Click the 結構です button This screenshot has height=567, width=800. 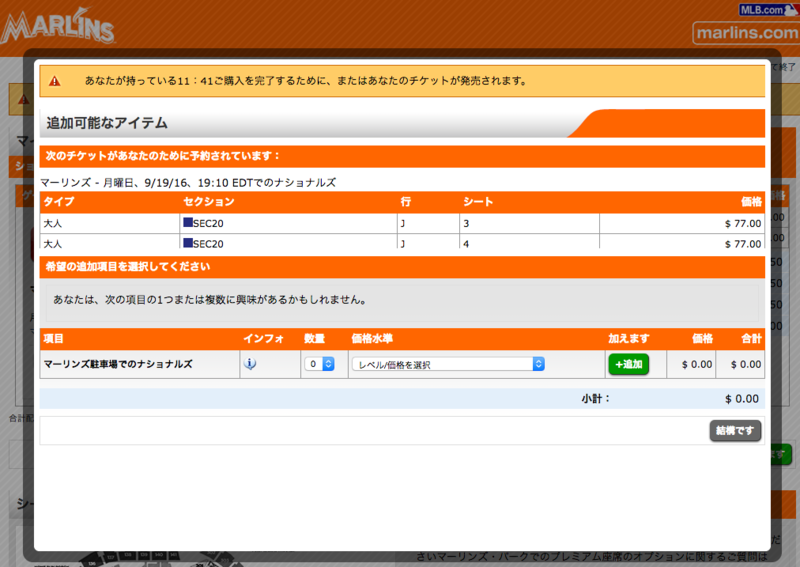pyautogui.click(x=735, y=431)
